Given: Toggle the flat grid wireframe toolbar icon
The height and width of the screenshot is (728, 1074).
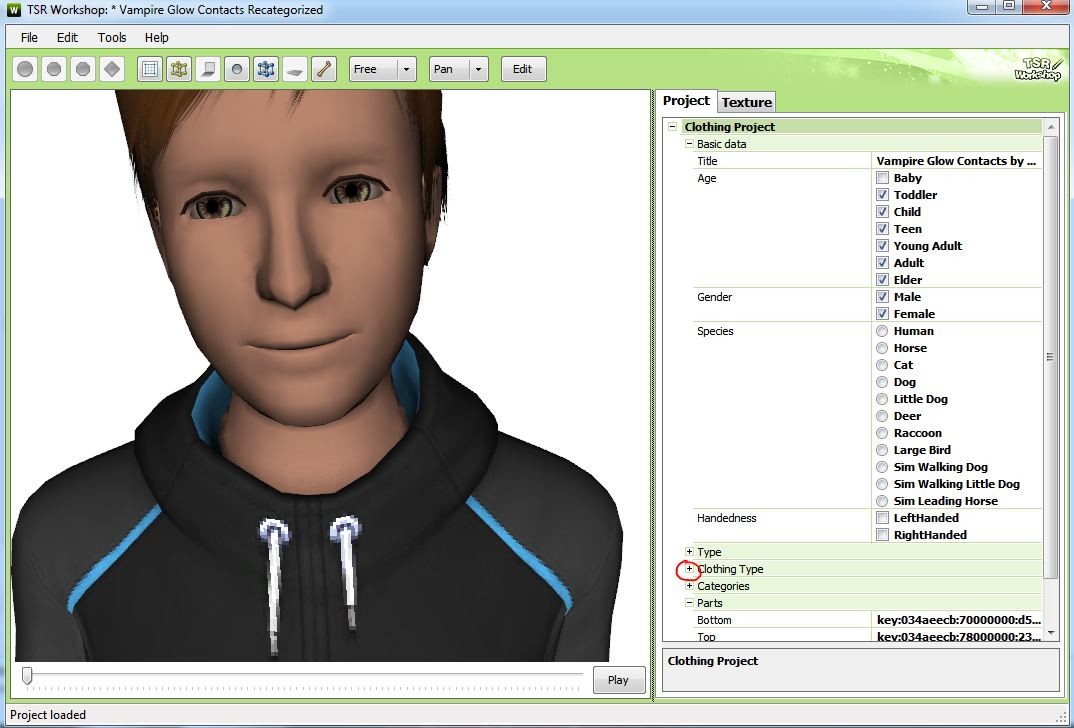Looking at the screenshot, I should (150, 69).
